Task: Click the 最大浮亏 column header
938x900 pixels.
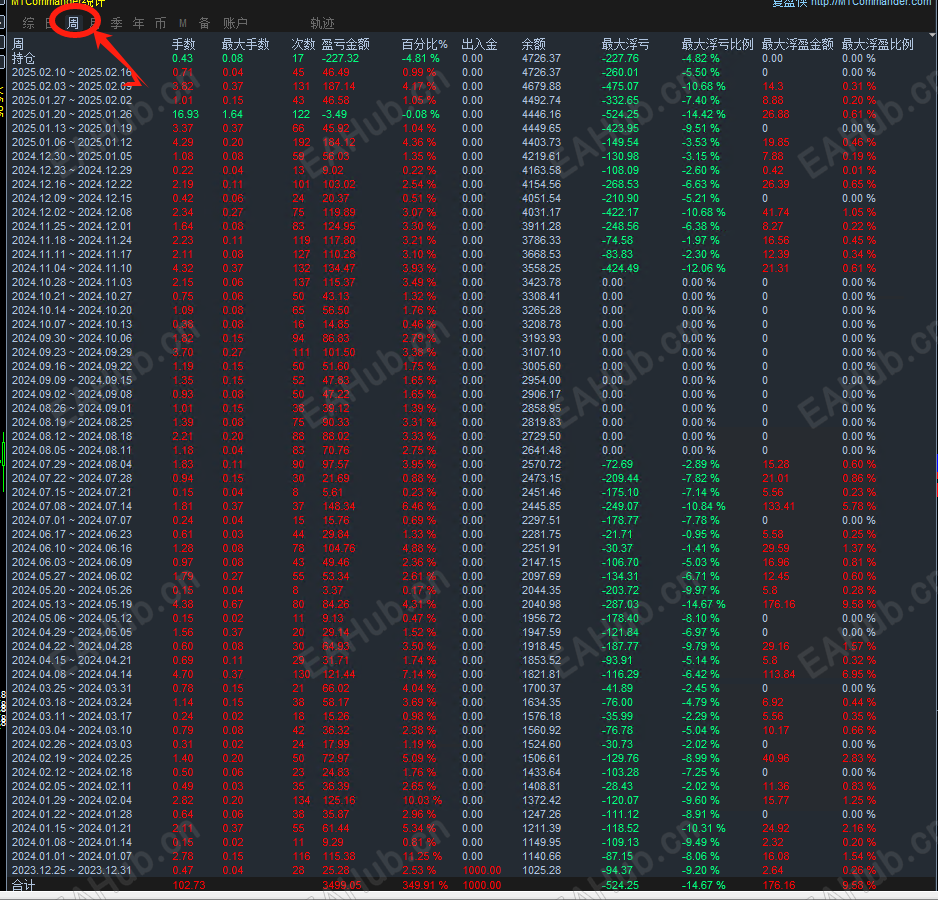Action: 625,44
